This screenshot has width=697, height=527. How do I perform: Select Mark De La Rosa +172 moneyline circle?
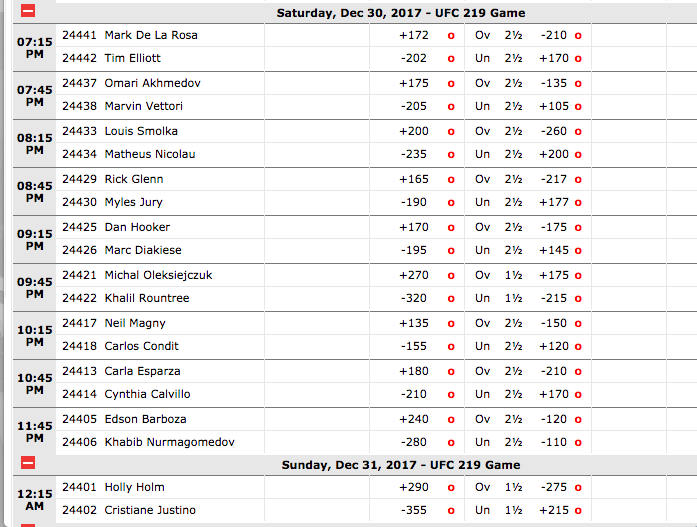451,36
